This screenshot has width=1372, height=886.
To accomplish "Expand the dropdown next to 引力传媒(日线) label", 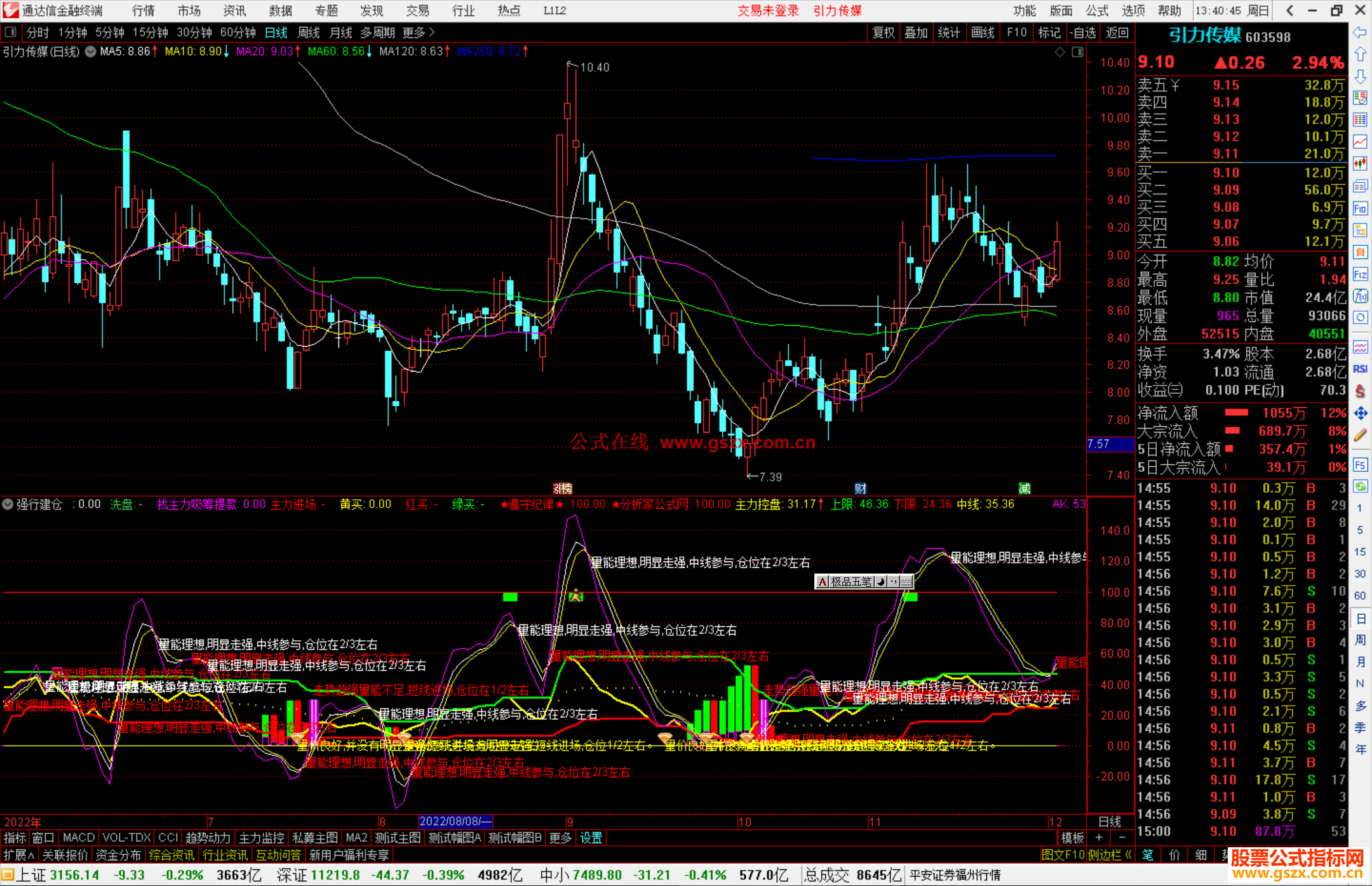I will [91, 51].
